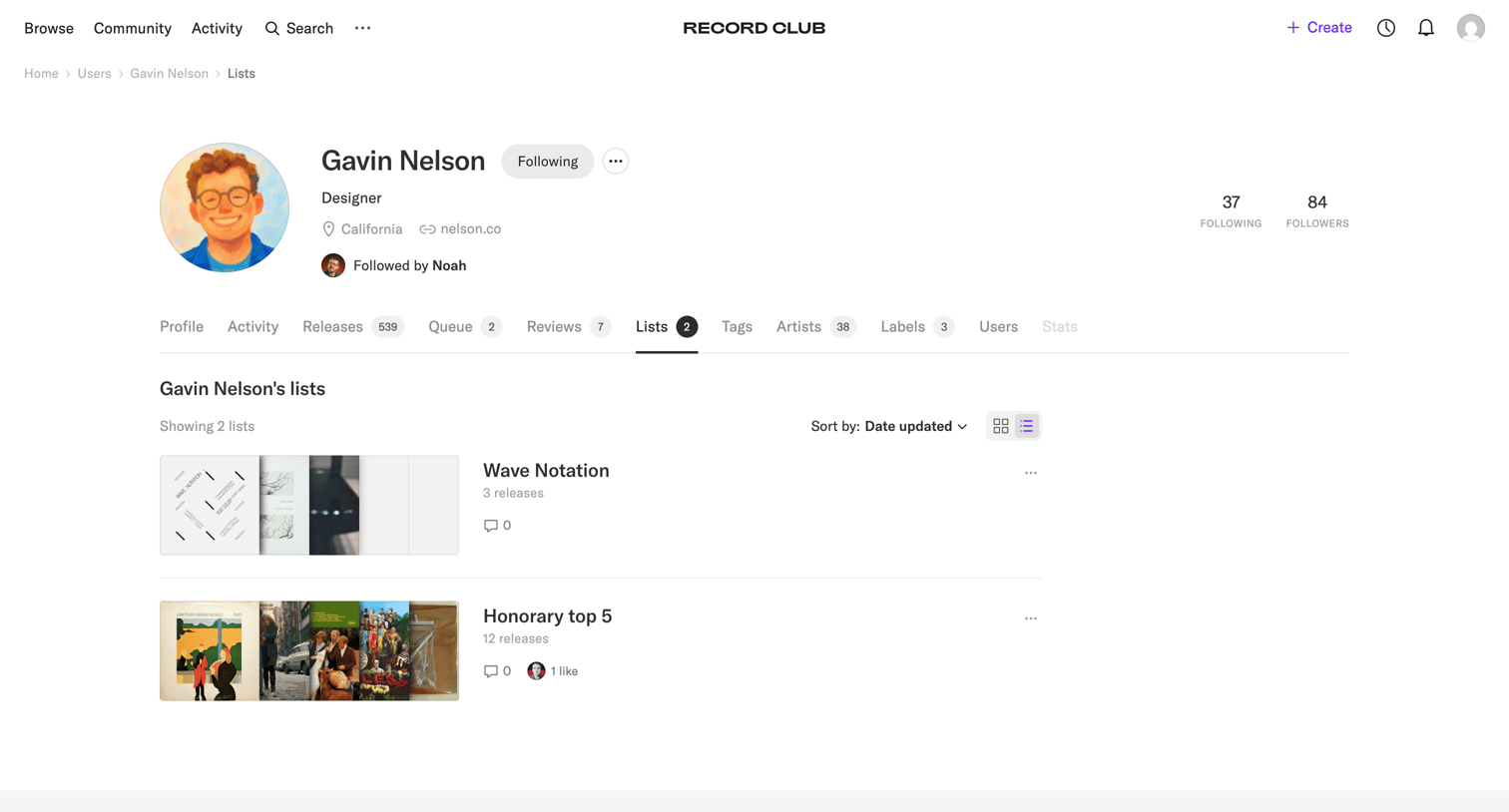The height and width of the screenshot is (812, 1509).
Task: View the 37 Following count
Action: [x=1231, y=210]
